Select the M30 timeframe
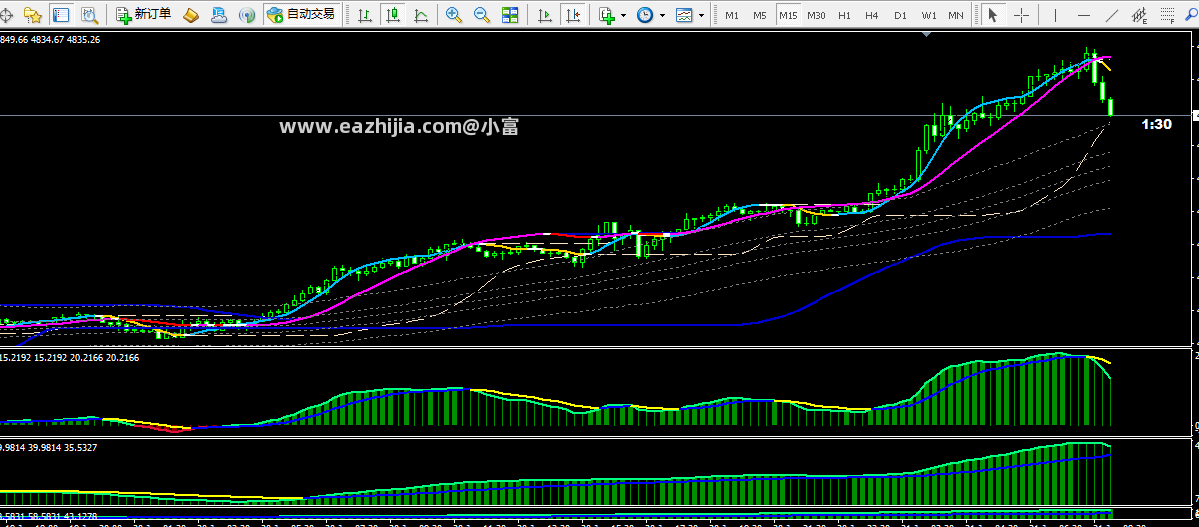1199x527 pixels. pyautogui.click(x=816, y=15)
